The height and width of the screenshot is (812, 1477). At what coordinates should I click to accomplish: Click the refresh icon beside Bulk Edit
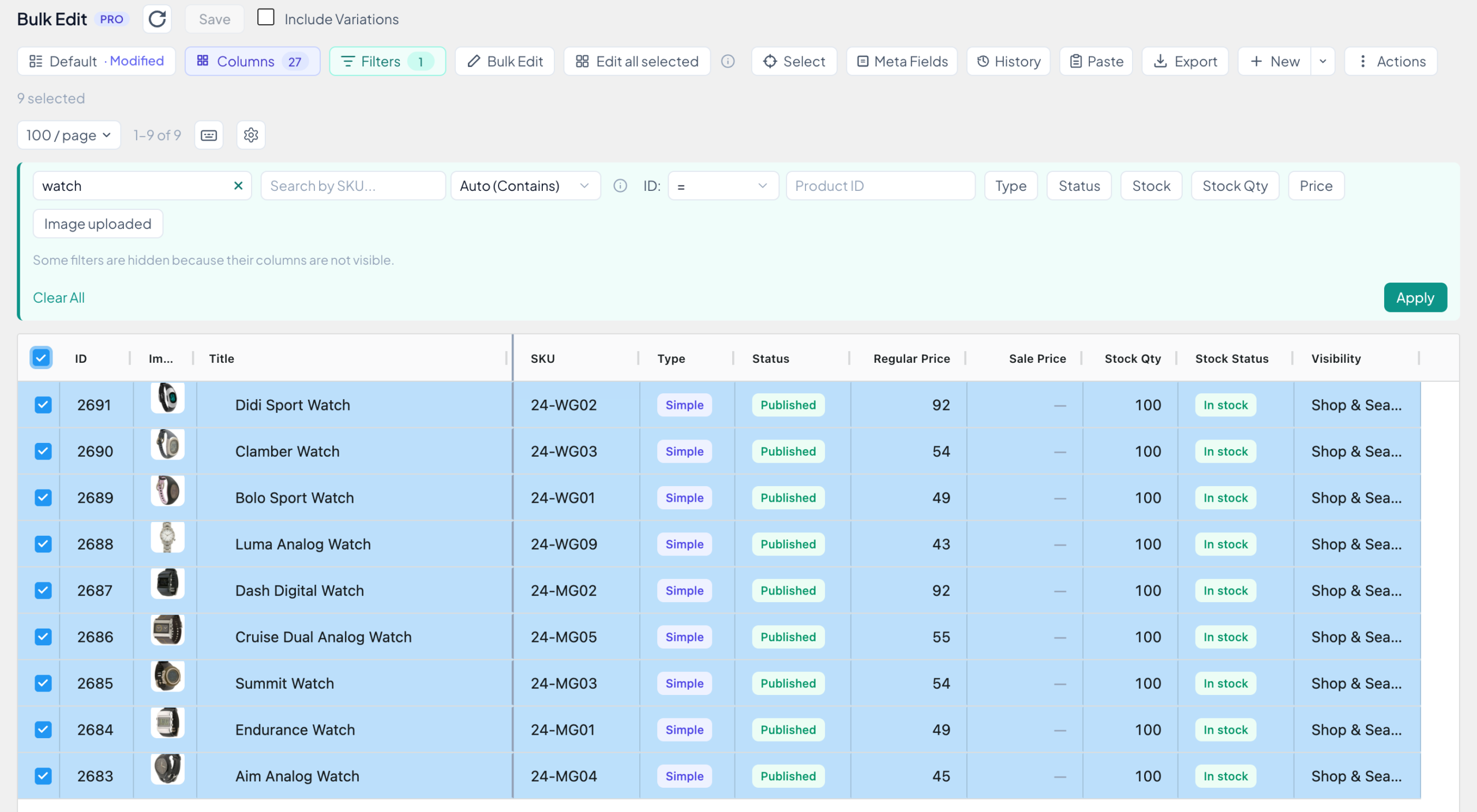pyautogui.click(x=157, y=19)
